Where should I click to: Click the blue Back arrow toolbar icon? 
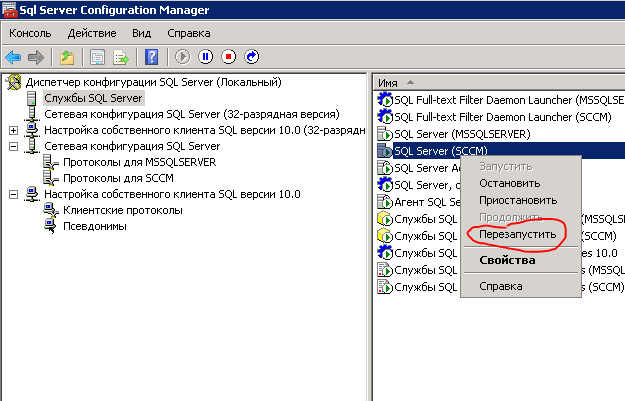point(13,56)
